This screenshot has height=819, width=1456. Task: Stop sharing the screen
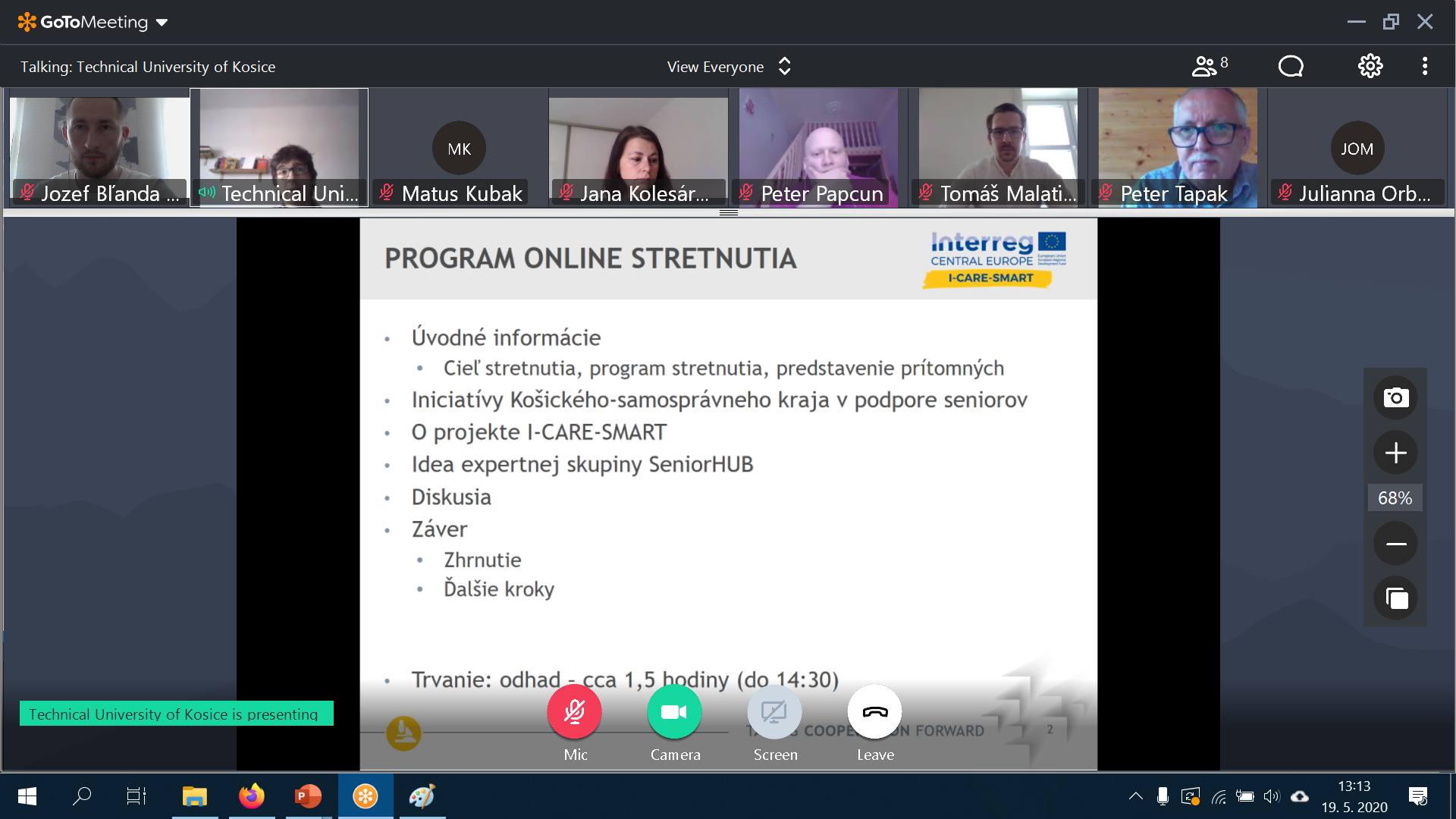(x=774, y=712)
